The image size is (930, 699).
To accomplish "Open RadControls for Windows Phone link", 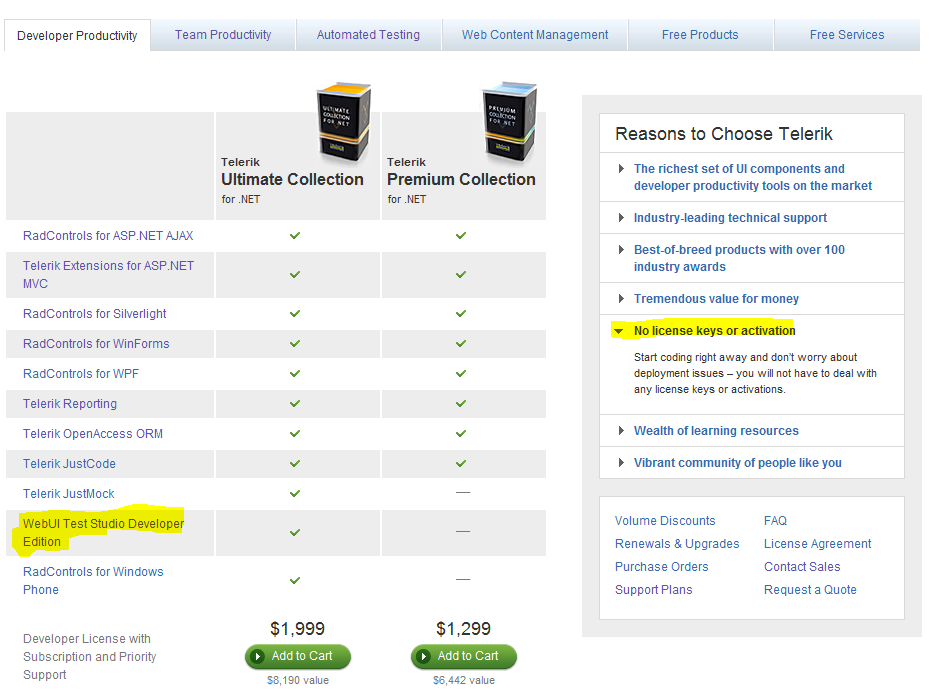I will coord(93,580).
